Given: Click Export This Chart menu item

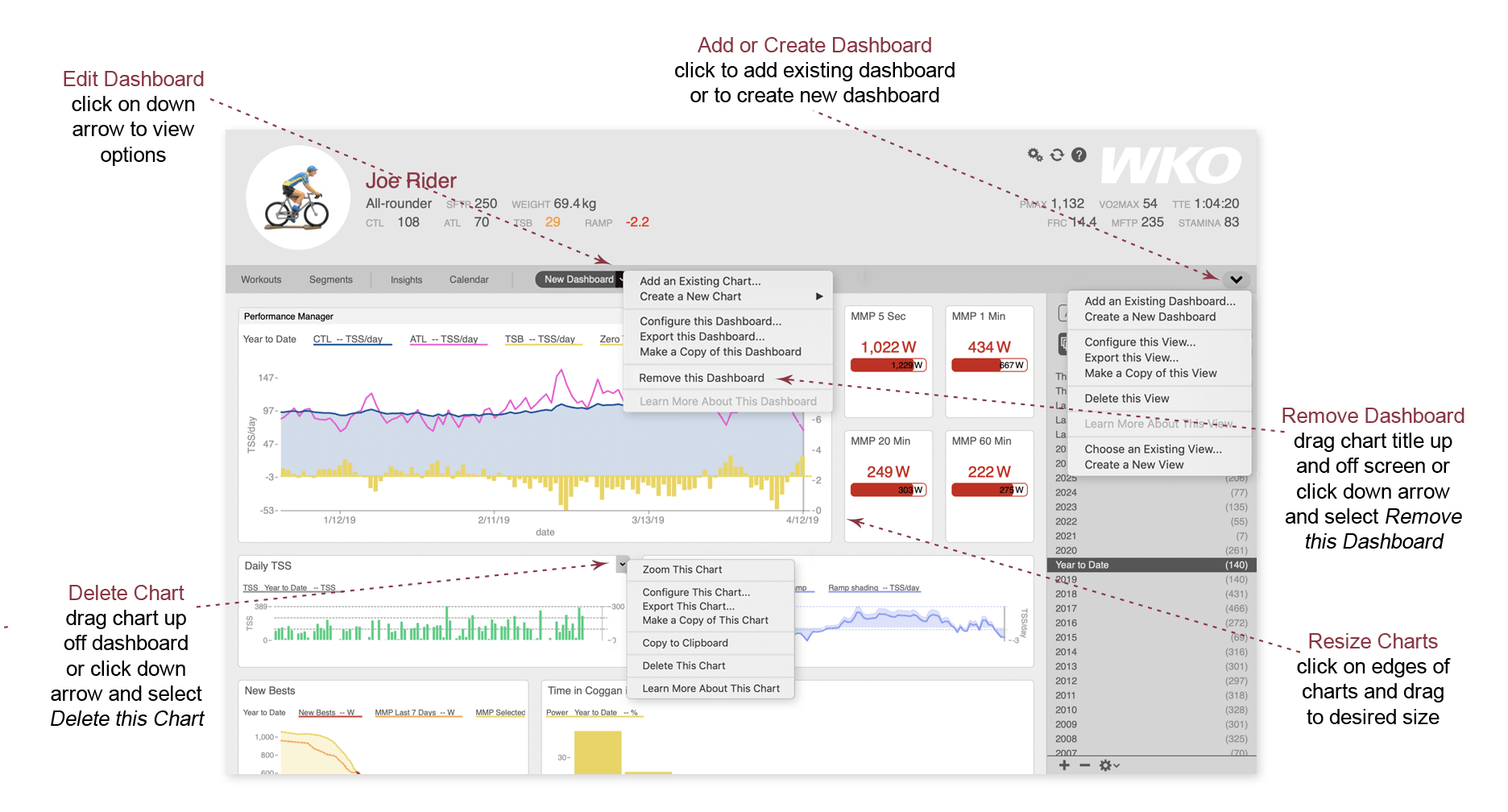Looking at the screenshot, I should pos(689,607).
